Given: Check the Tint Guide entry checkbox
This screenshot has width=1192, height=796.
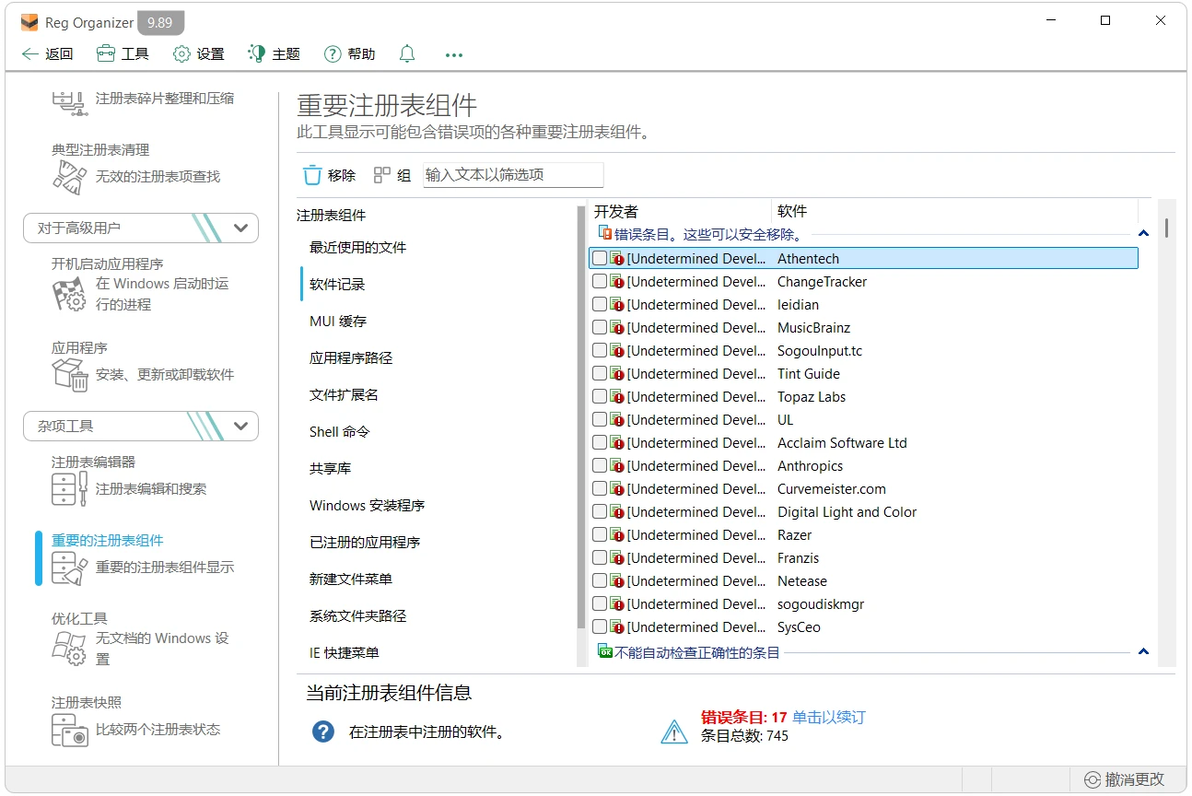Looking at the screenshot, I should (600, 373).
